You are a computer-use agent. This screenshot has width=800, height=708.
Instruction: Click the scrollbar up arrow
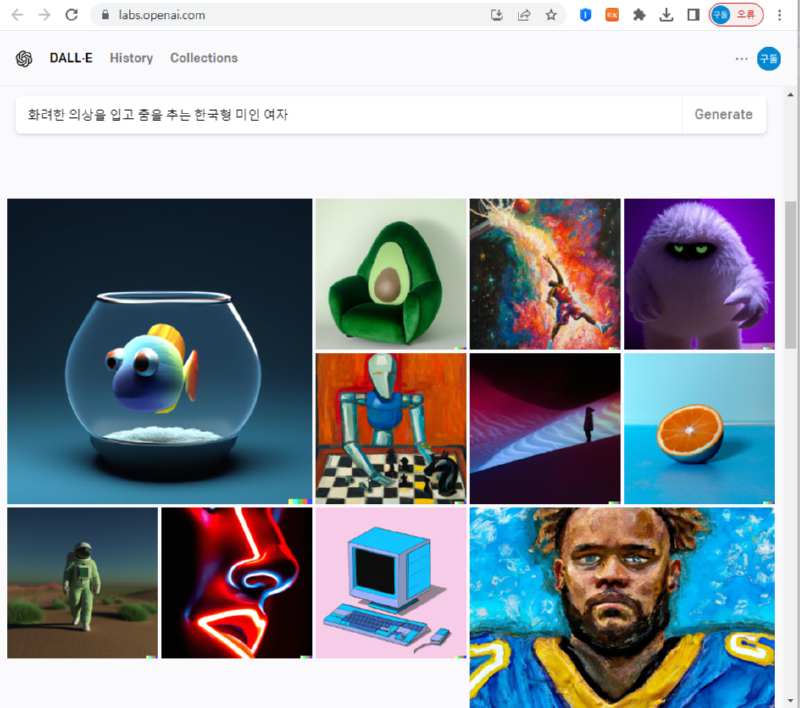[x=790, y=94]
